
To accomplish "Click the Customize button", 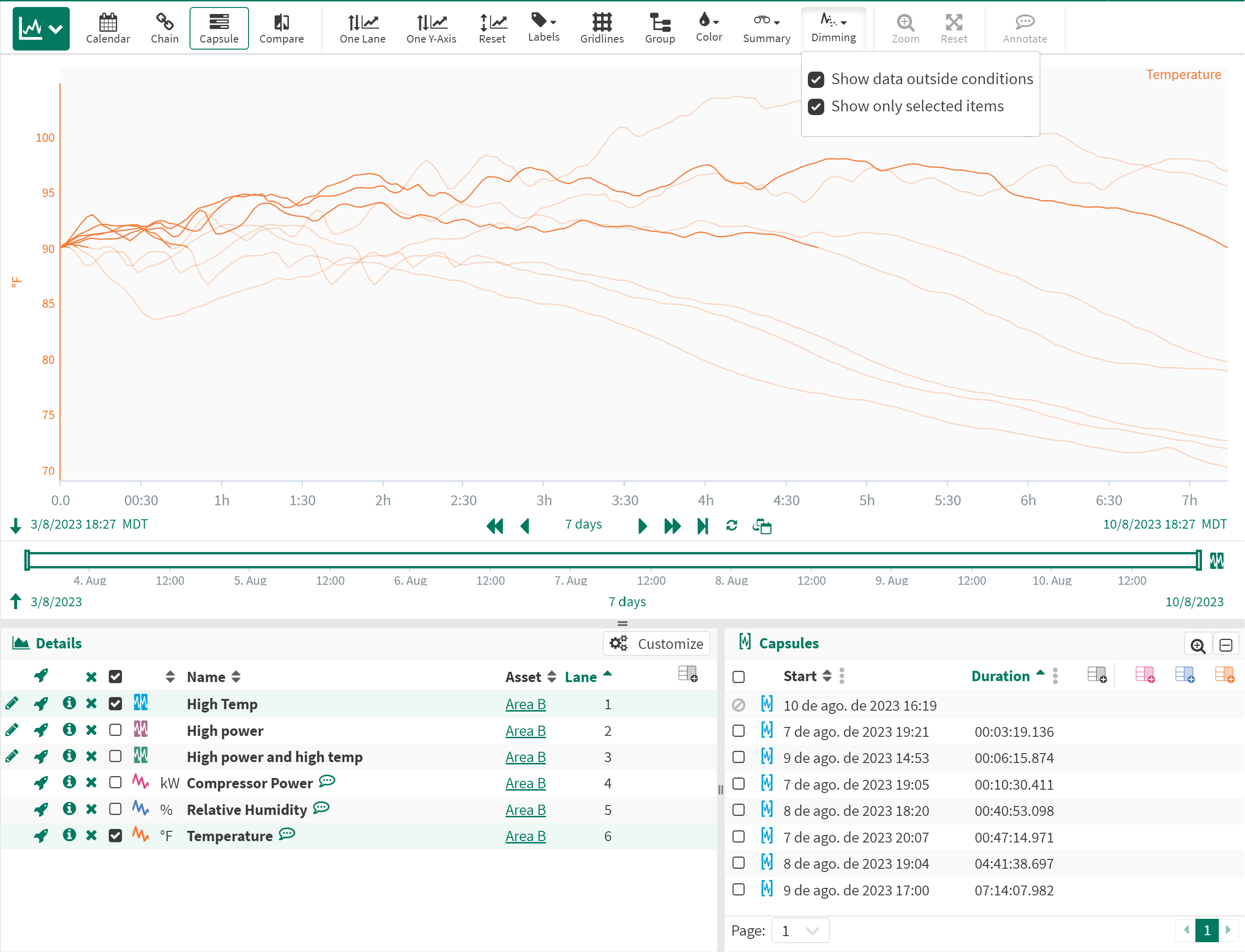I will point(657,644).
